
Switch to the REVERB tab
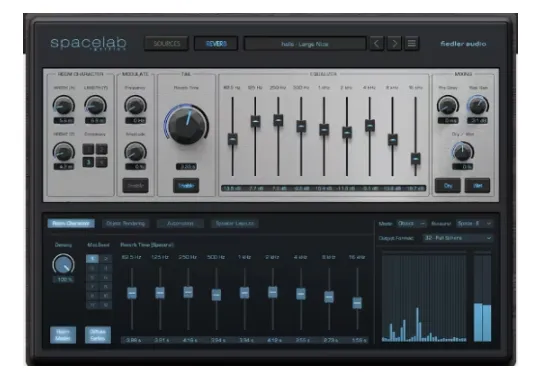click(216, 44)
